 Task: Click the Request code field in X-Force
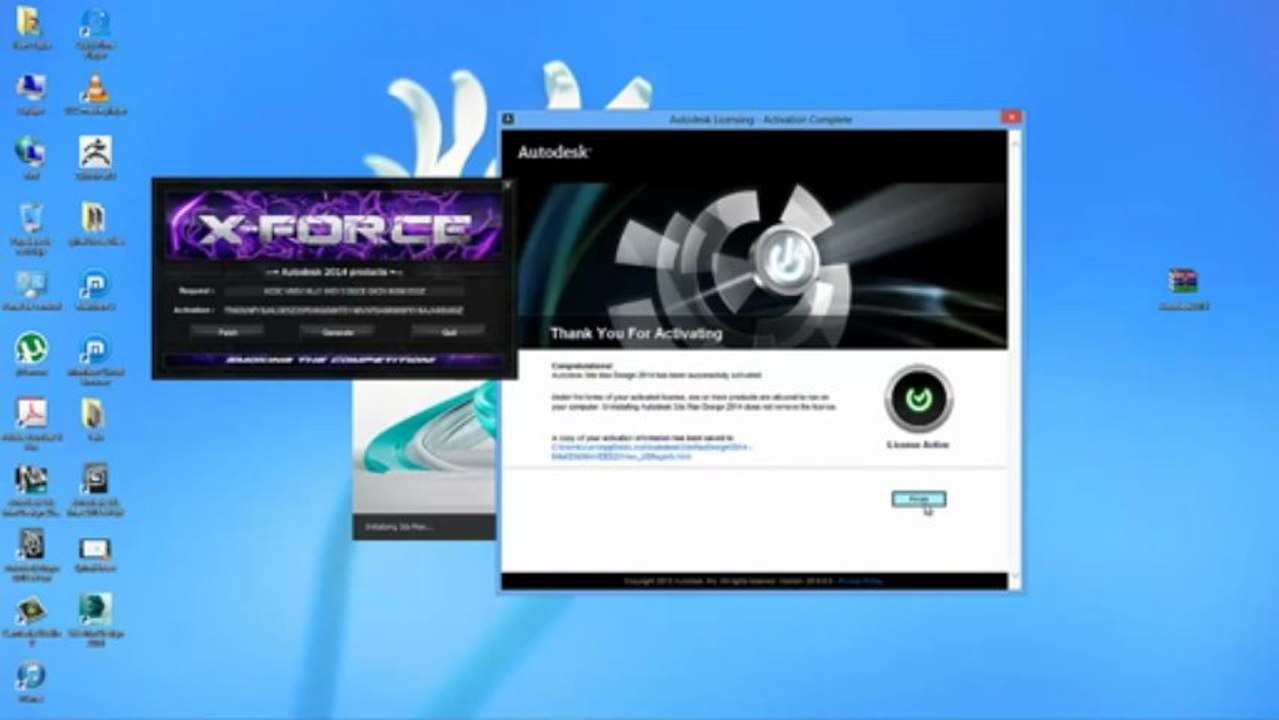[x=344, y=291]
